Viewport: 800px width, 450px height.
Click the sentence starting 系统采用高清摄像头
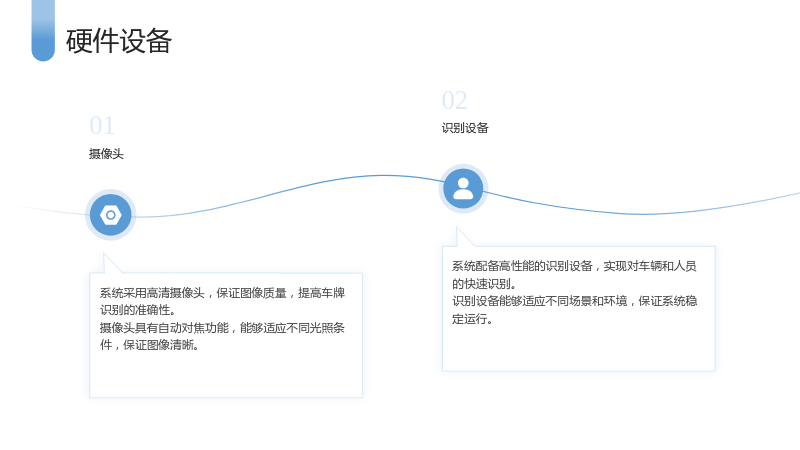222,301
